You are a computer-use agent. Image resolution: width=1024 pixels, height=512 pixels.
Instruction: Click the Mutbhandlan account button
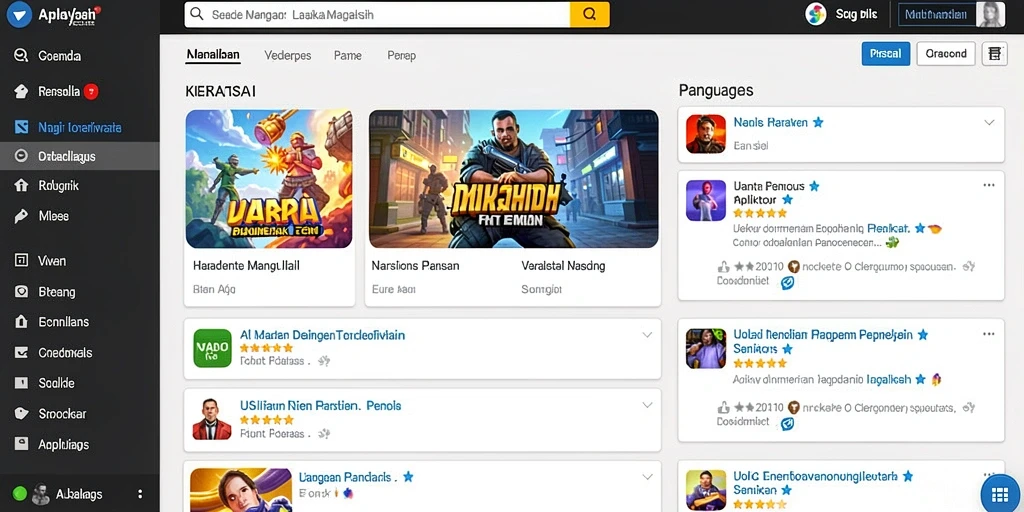click(x=938, y=14)
